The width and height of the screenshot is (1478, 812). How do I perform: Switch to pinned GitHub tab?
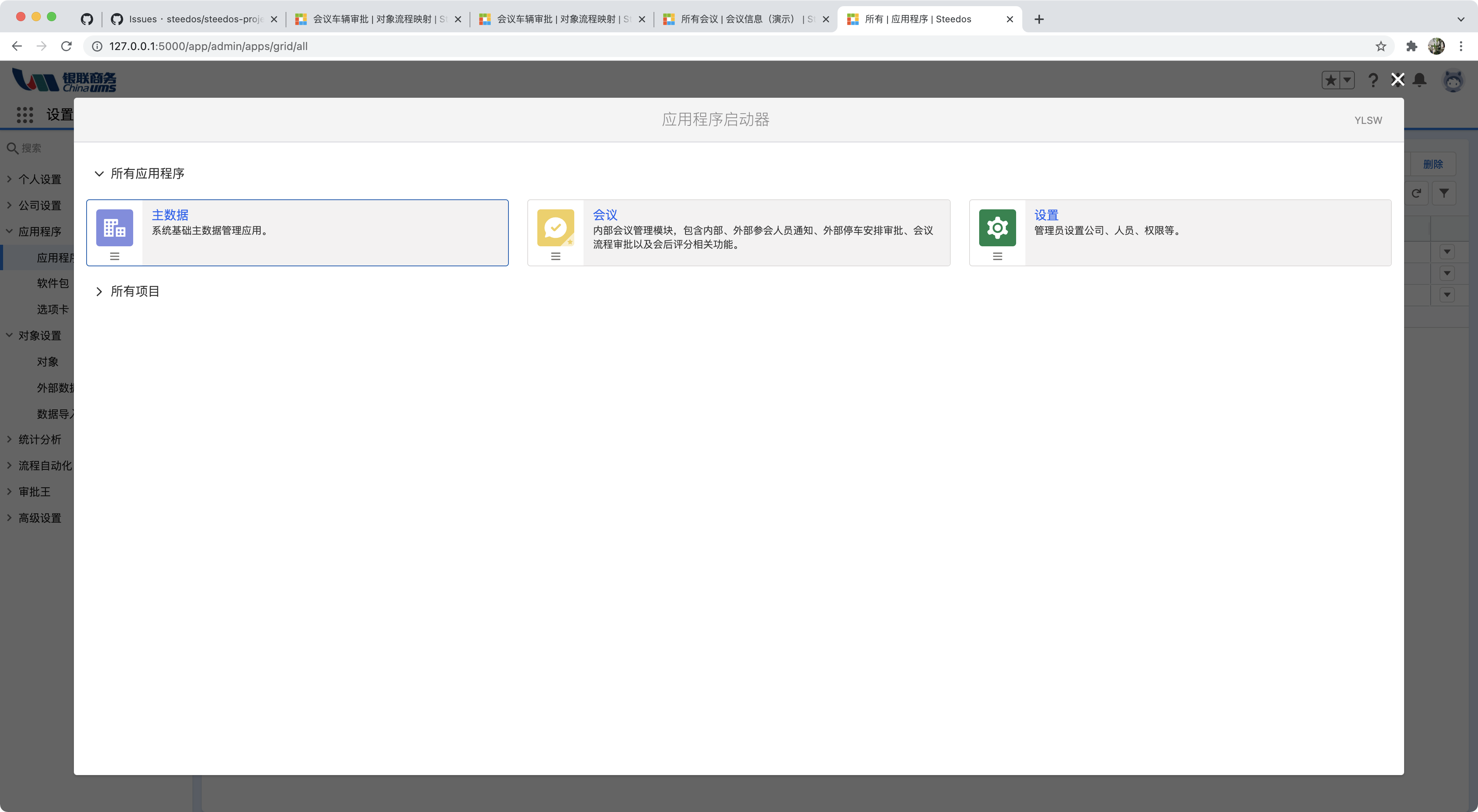pos(87,19)
